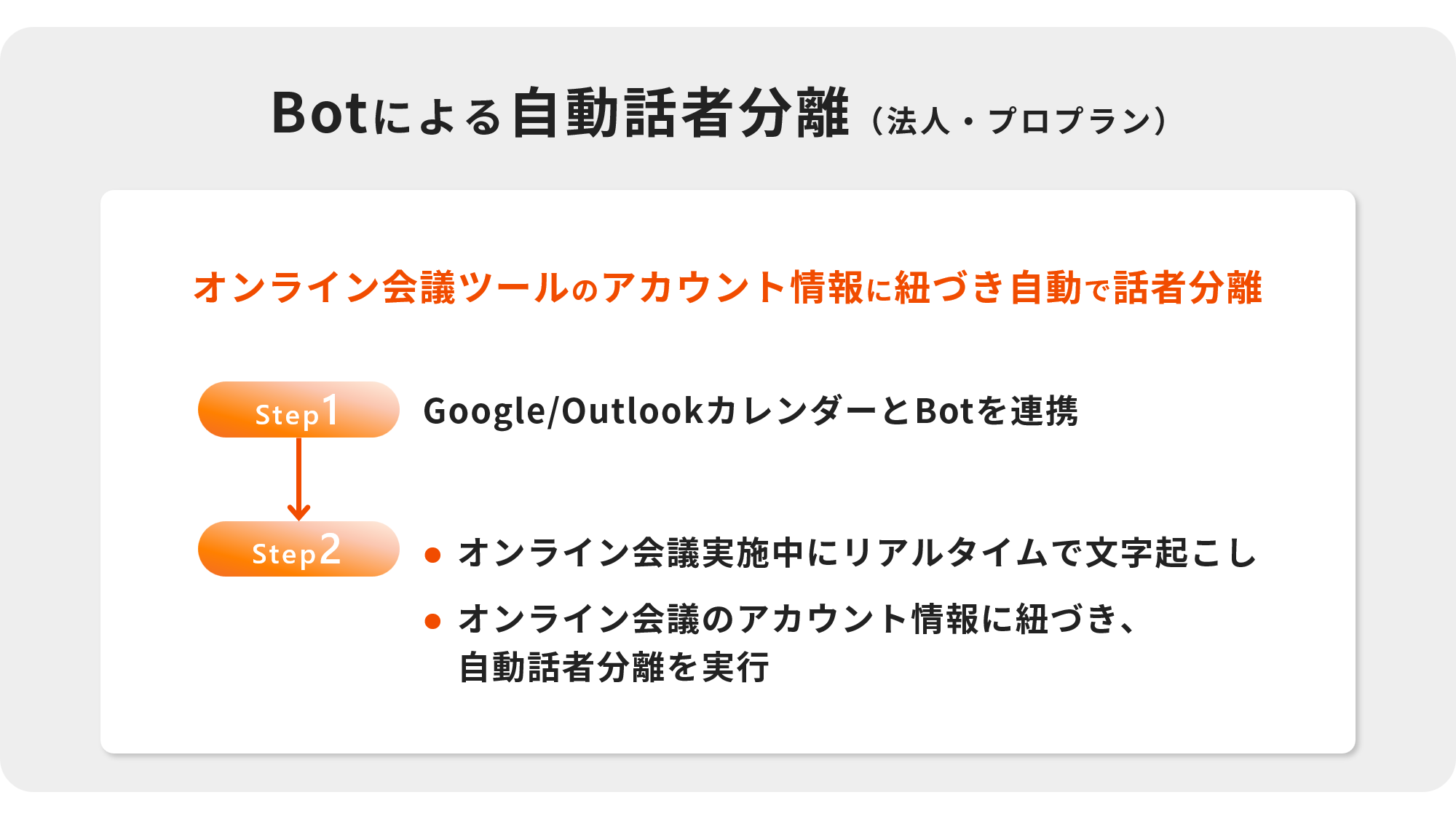Screen dimensions: 1456x819
Task: Click the word "Bot" in the title
Action: [319, 114]
